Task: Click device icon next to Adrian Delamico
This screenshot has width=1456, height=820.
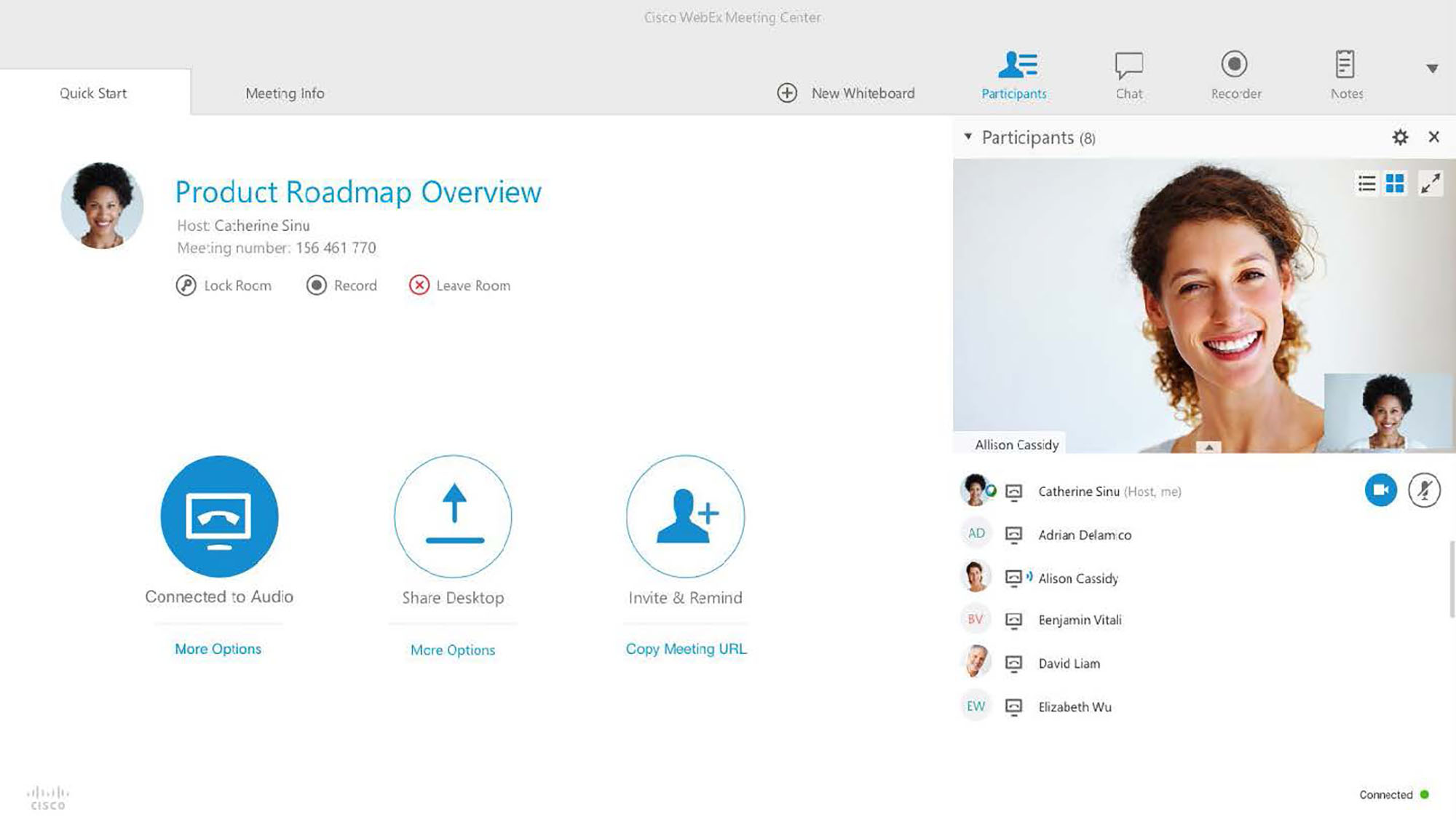Action: [x=1013, y=535]
